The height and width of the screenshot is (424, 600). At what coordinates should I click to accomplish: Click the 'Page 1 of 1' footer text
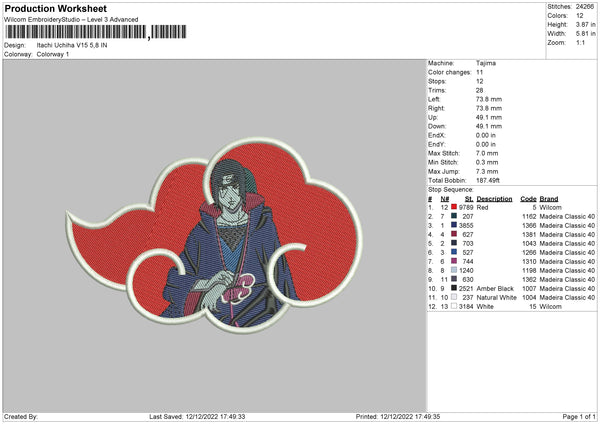[x=579, y=416]
